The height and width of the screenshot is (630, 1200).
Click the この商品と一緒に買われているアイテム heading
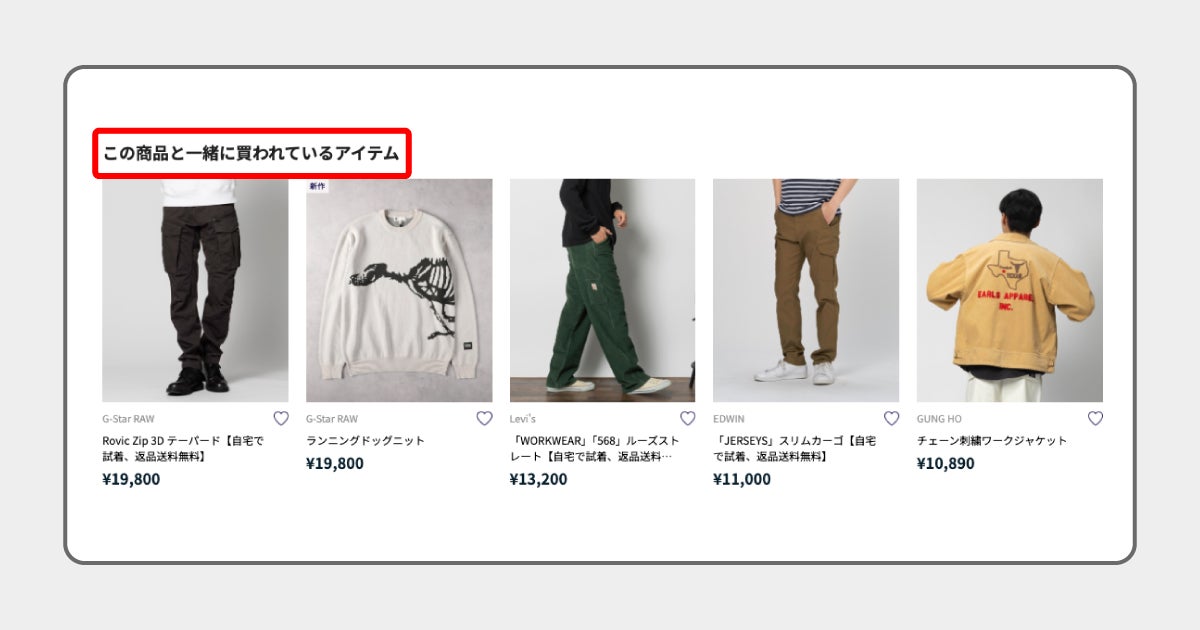point(251,154)
